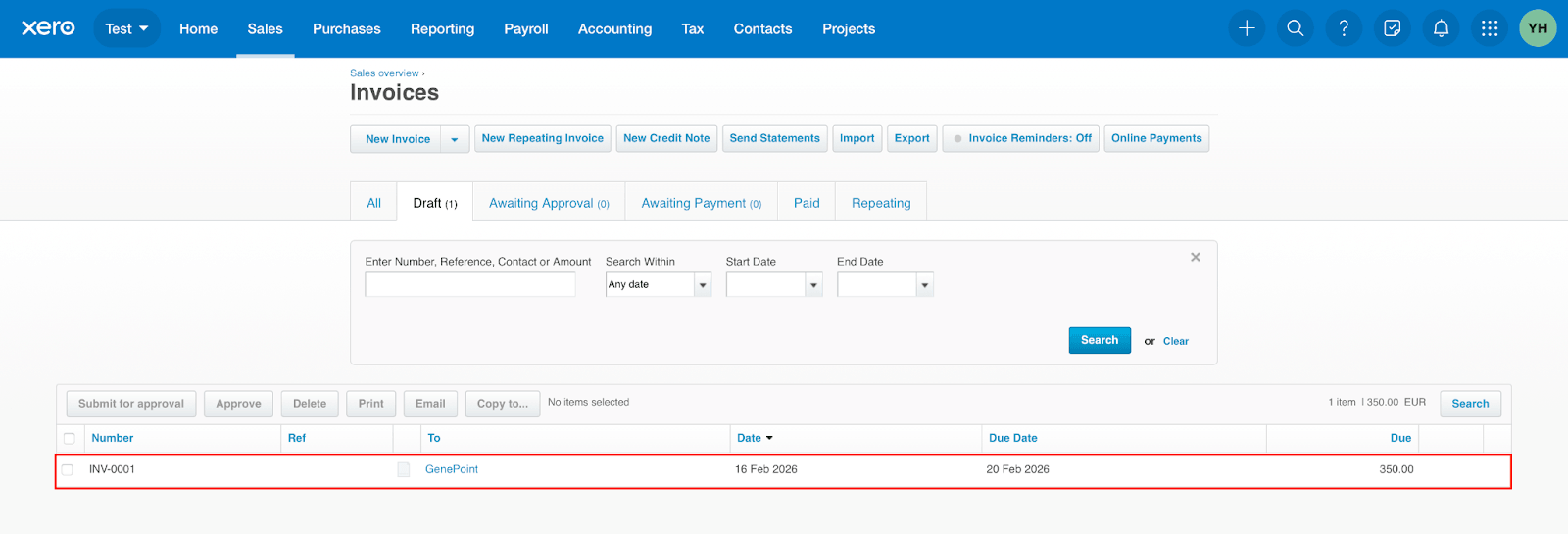Click Send Statements
This screenshot has width=1568, height=534.
point(775,138)
